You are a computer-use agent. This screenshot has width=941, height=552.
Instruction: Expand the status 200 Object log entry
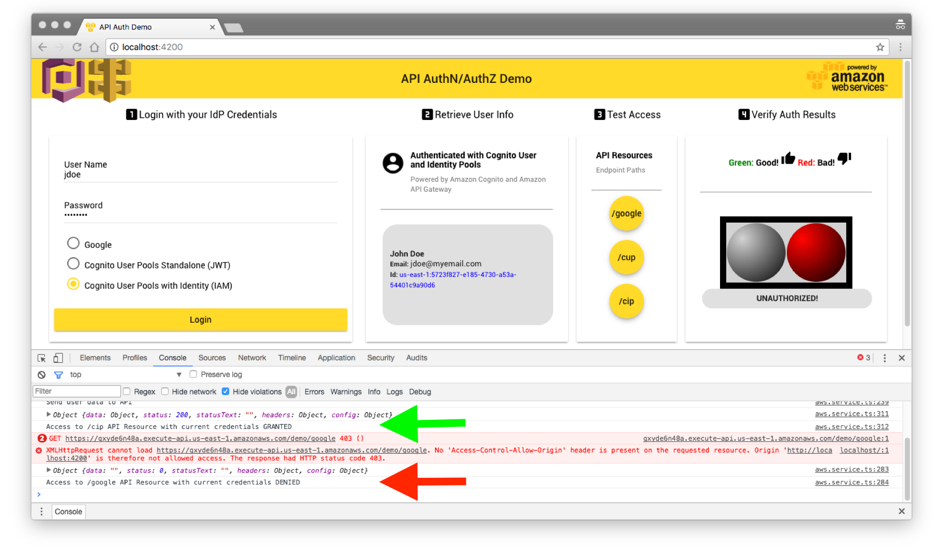[49, 415]
